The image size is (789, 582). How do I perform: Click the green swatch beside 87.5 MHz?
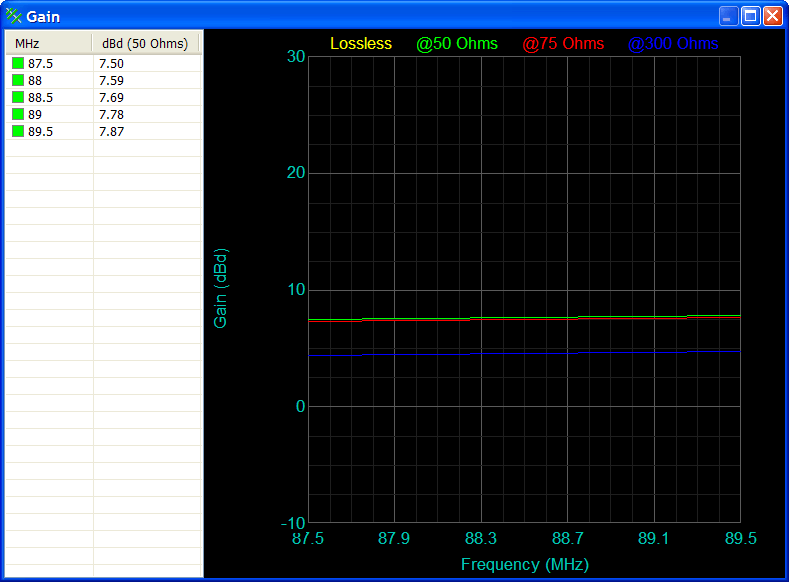tap(18, 63)
